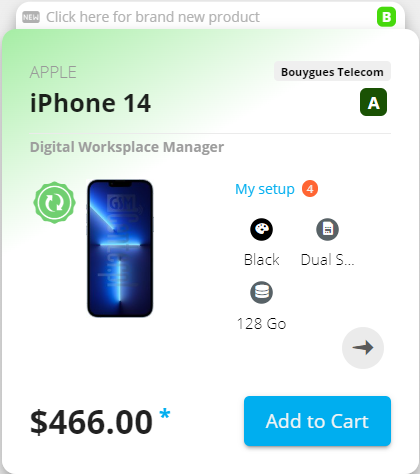Screen dimensions: 420x474
Task: Click the Black color label
Action: point(262,260)
